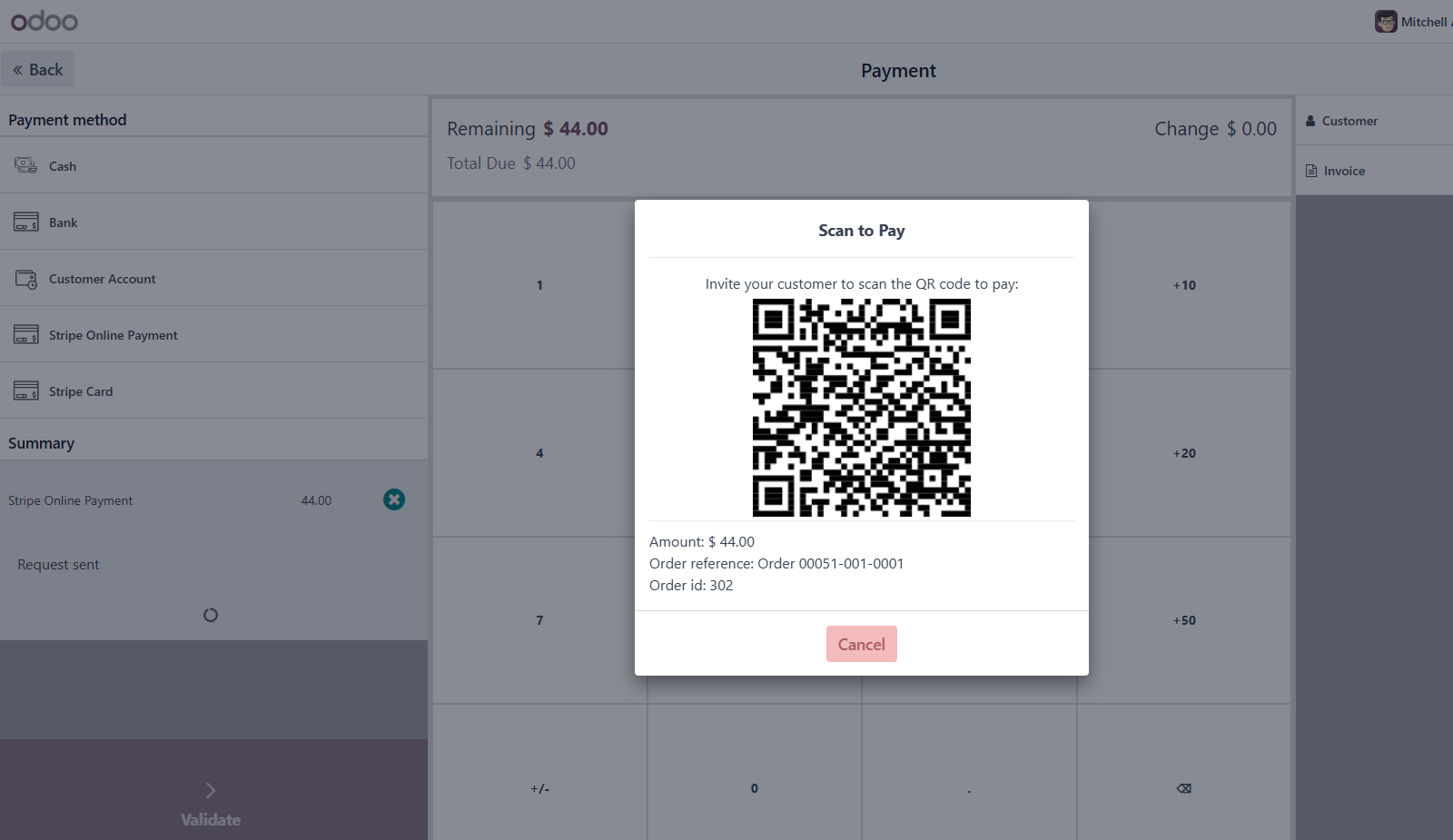Click the Order id: 302 text
1453x840 pixels.
[x=691, y=586]
